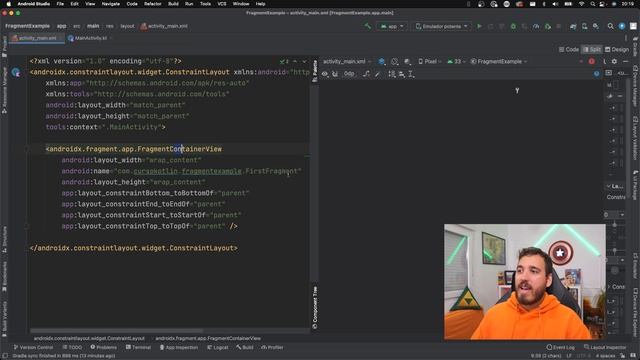640x360 pixels.
Task: Run the app with green play button
Action: point(480,26)
